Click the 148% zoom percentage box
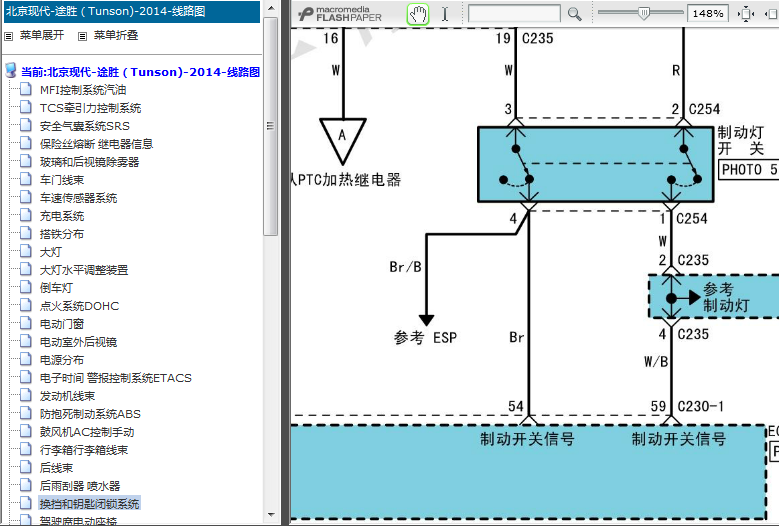779x526 pixels. pyautogui.click(x=708, y=14)
